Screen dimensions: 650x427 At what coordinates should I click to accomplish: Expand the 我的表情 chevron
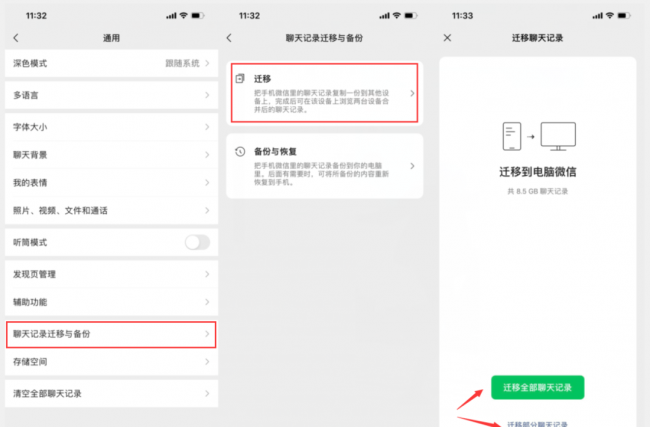207,182
